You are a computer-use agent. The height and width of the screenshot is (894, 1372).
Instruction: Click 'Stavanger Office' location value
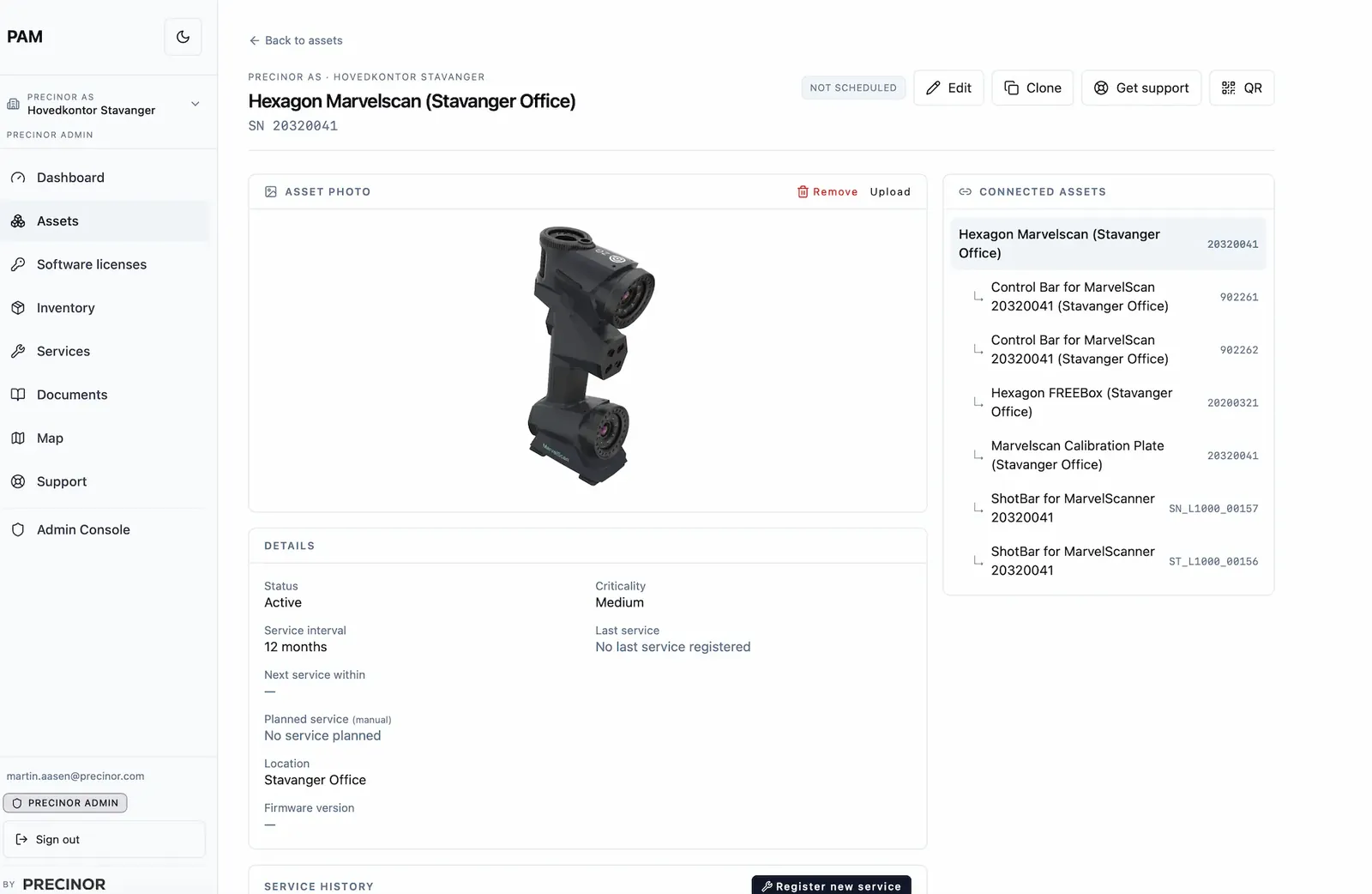316,780
